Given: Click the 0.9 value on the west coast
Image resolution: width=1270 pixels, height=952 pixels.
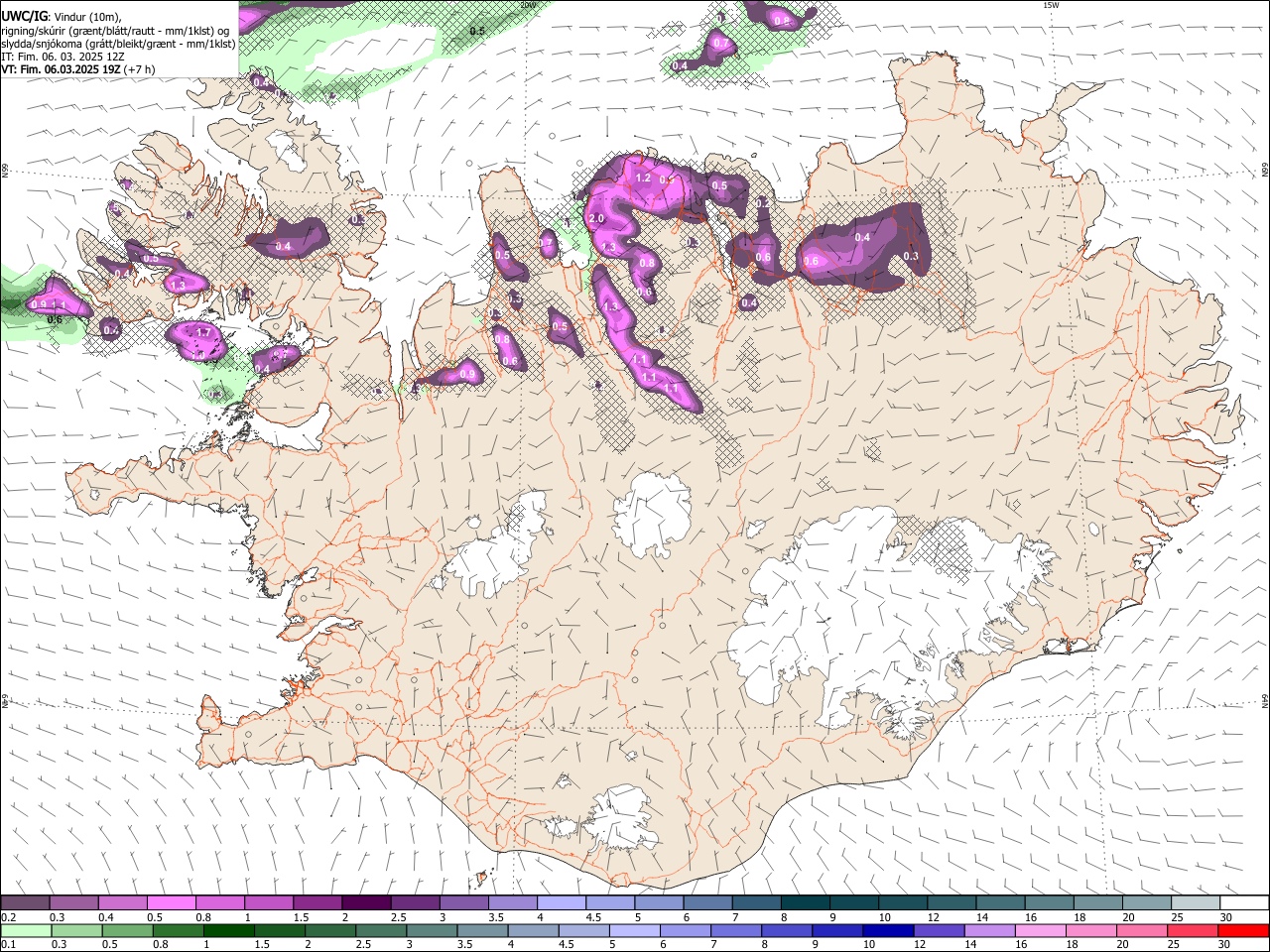Looking at the screenshot, I should pos(39,304).
